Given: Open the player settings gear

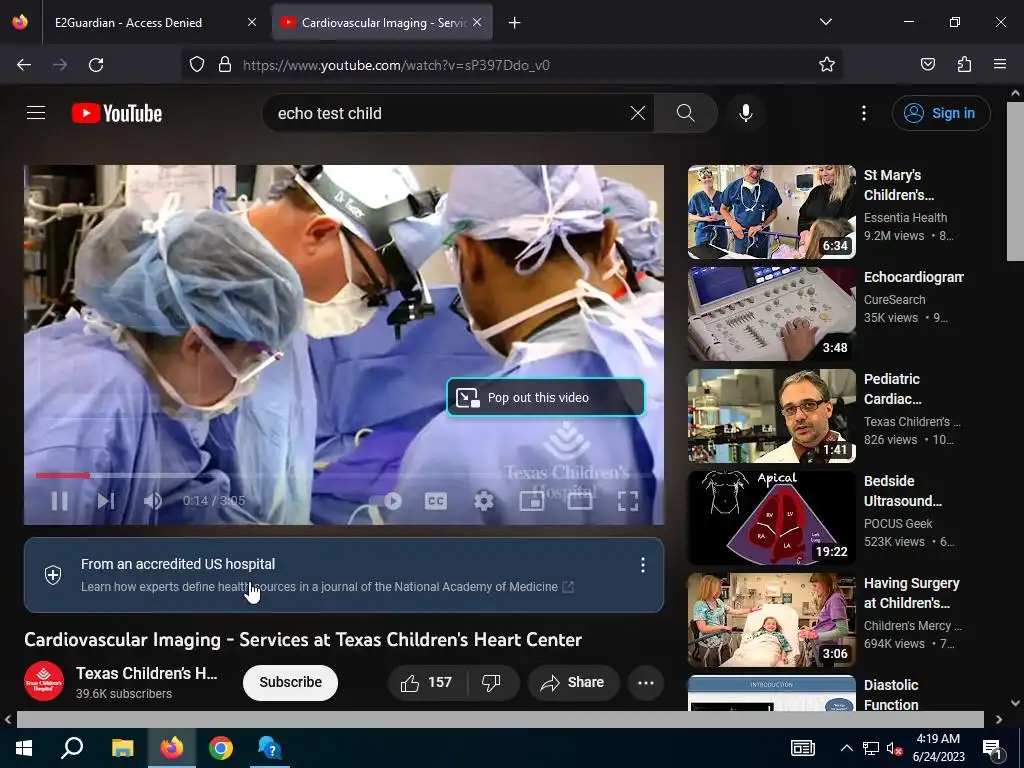Looking at the screenshot, I should (x=484, y=501).
